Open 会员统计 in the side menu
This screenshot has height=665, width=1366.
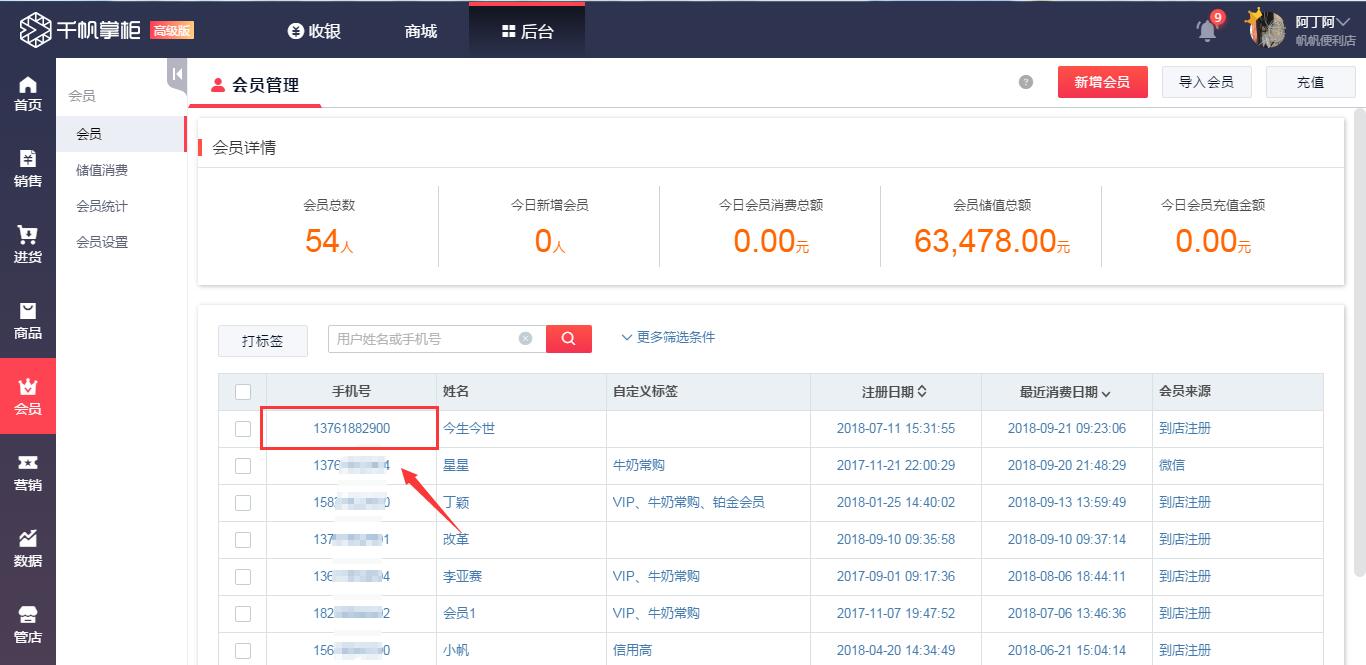point(102,206)
